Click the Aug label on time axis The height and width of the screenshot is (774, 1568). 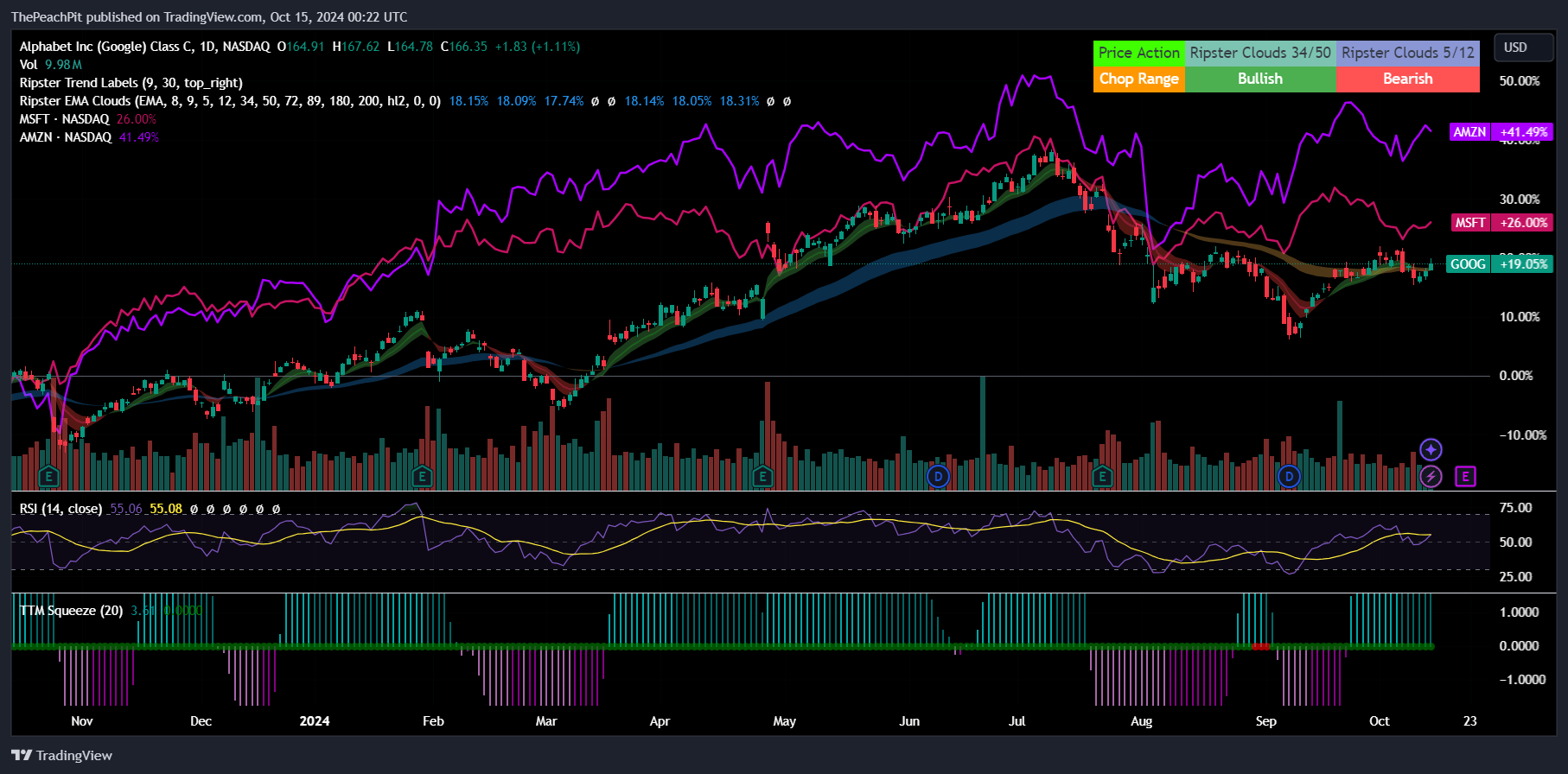[1142, 721]
